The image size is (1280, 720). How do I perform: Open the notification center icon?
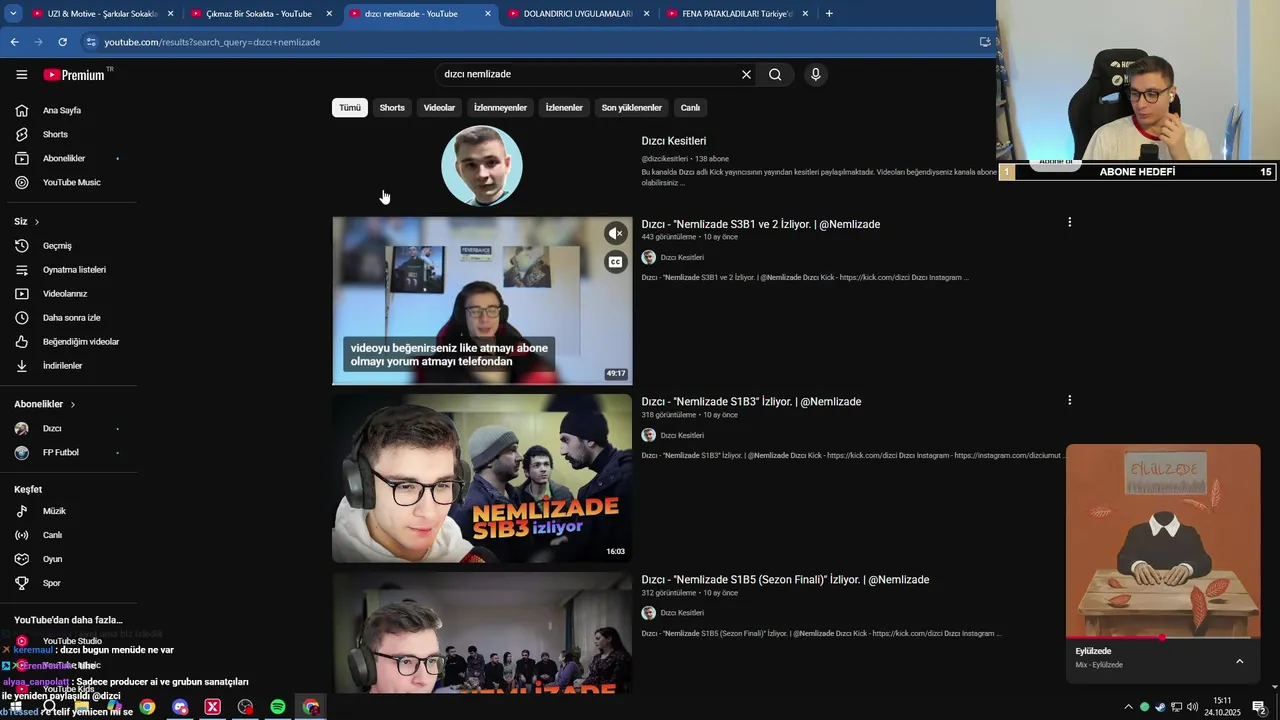(x=1259, y=707)
